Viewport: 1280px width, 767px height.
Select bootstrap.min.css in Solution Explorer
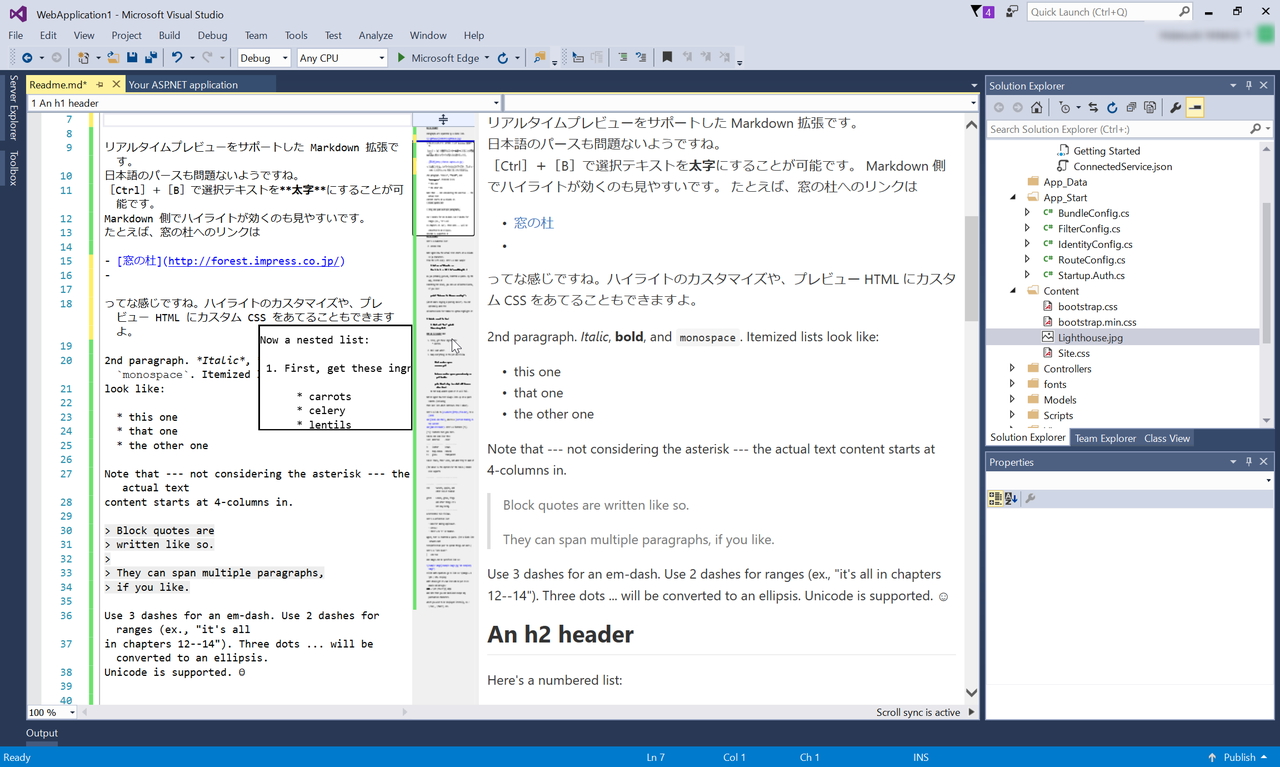(1097, 322)
